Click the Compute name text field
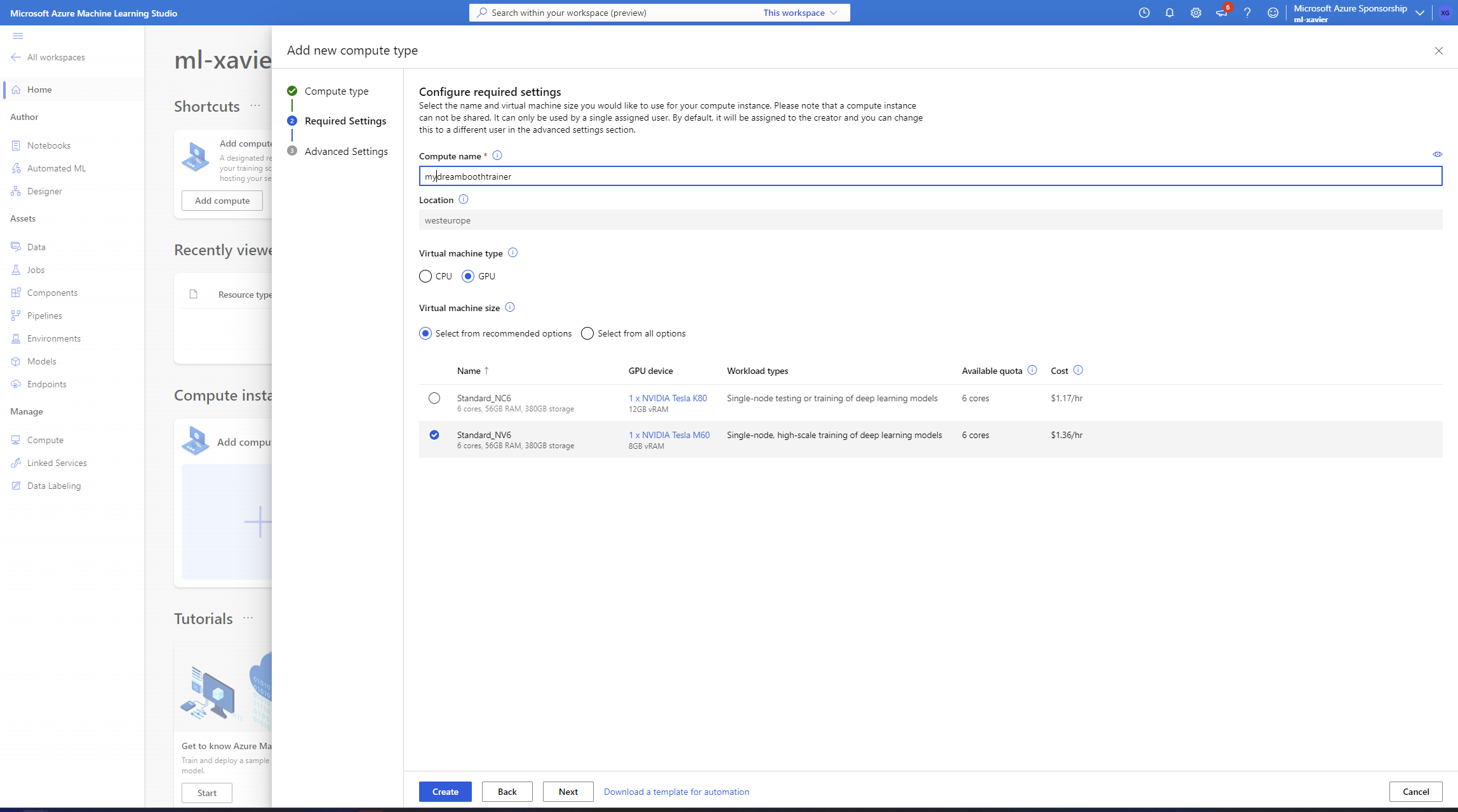 930,176
